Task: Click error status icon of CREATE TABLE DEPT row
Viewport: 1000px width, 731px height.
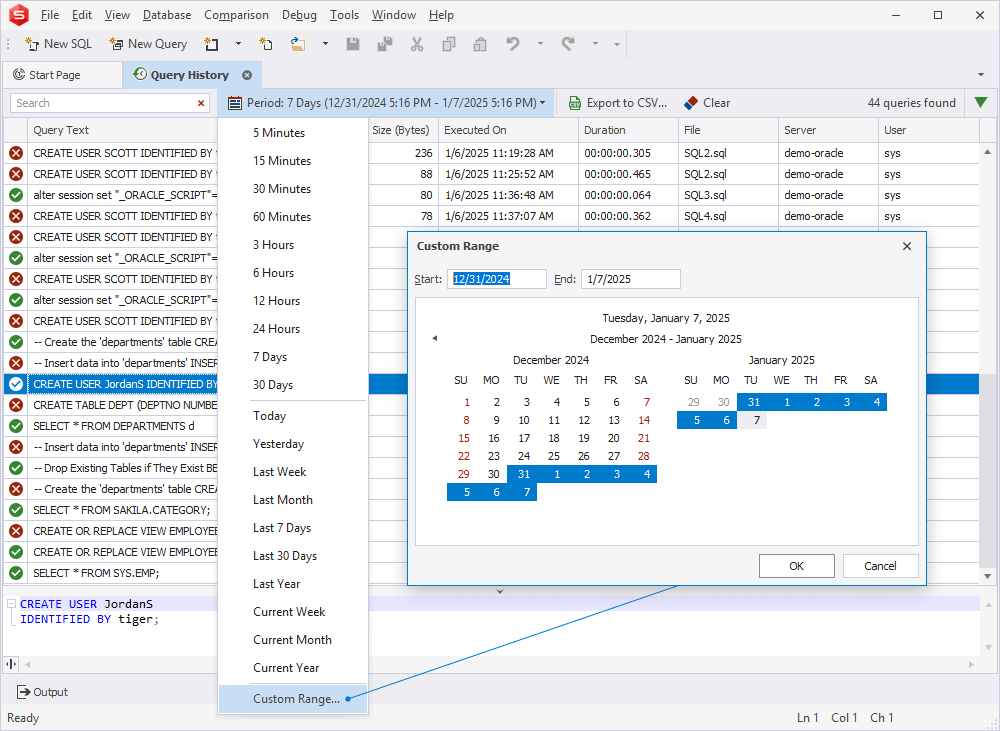Action: [x=16, y=405]
